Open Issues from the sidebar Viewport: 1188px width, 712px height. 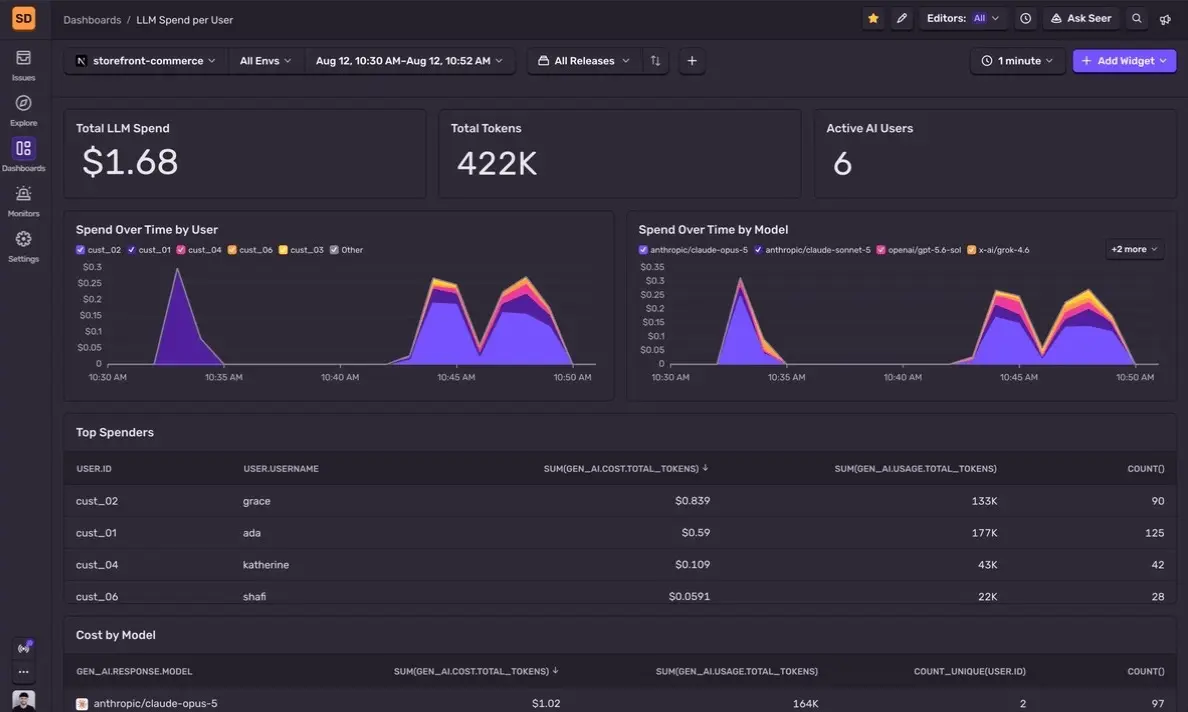coord(23,65)
